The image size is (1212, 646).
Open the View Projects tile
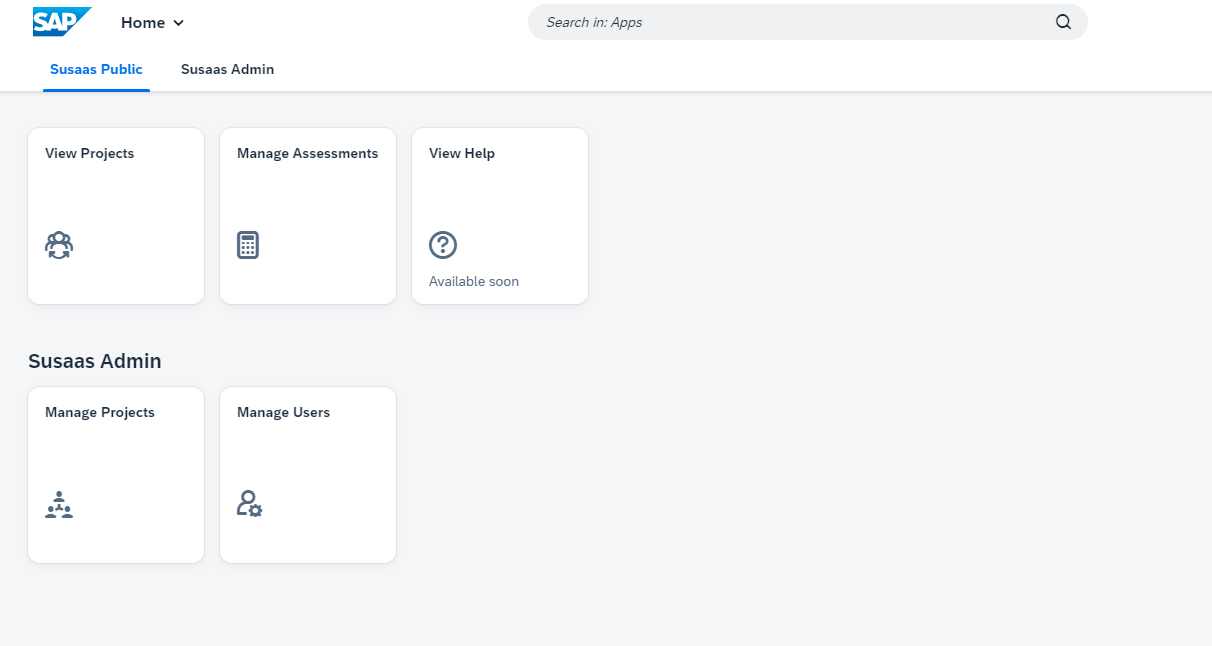point(116,216)
